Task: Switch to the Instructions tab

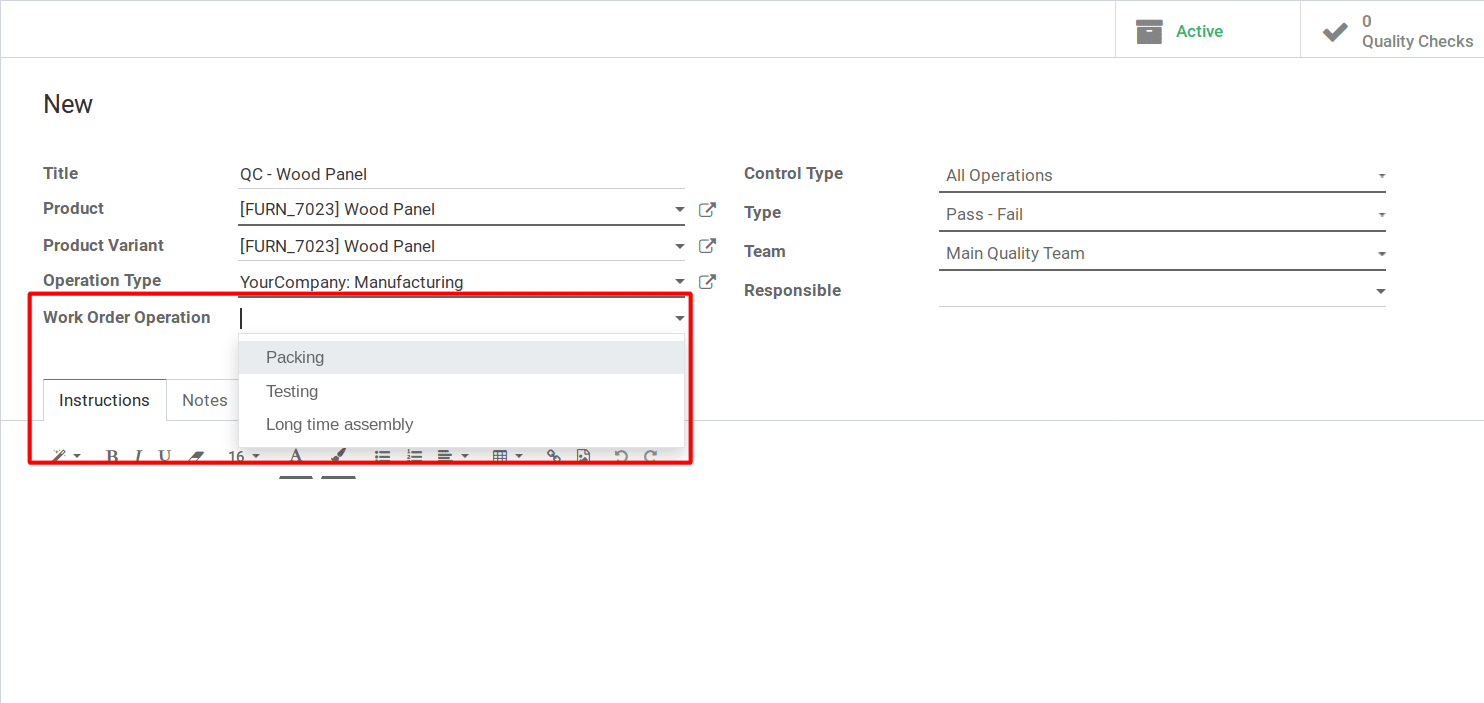Action: pos(104,400)
